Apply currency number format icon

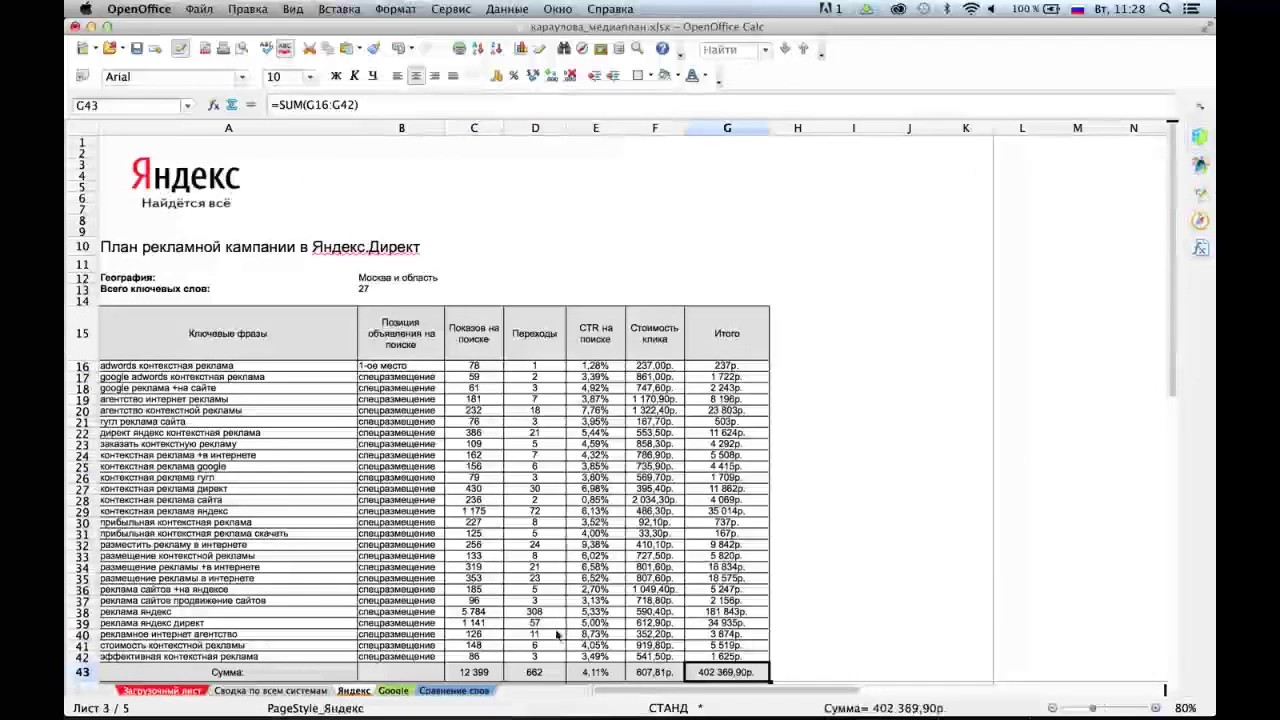[x=497, y=76]
